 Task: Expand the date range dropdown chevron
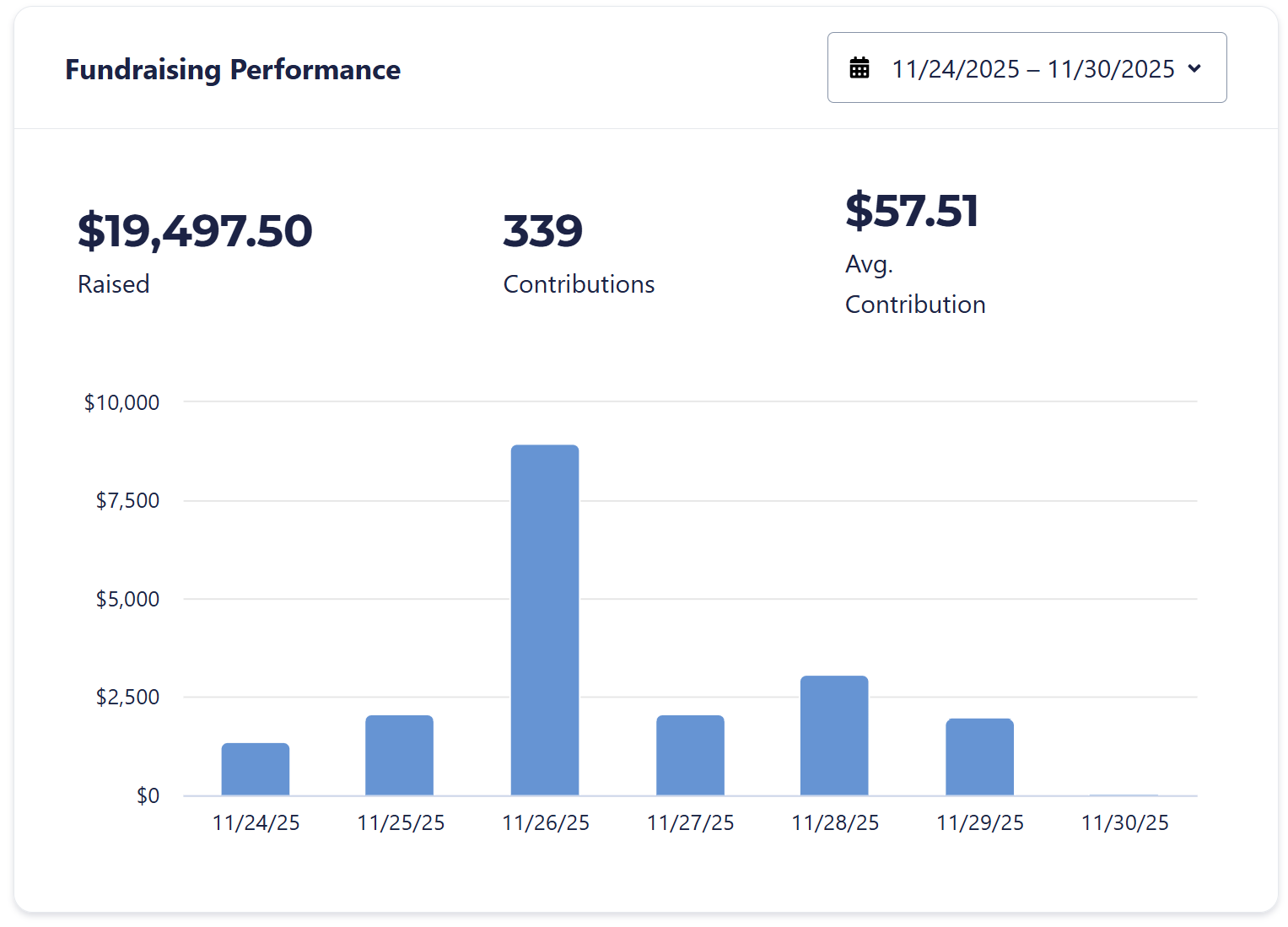(1194, 68)
